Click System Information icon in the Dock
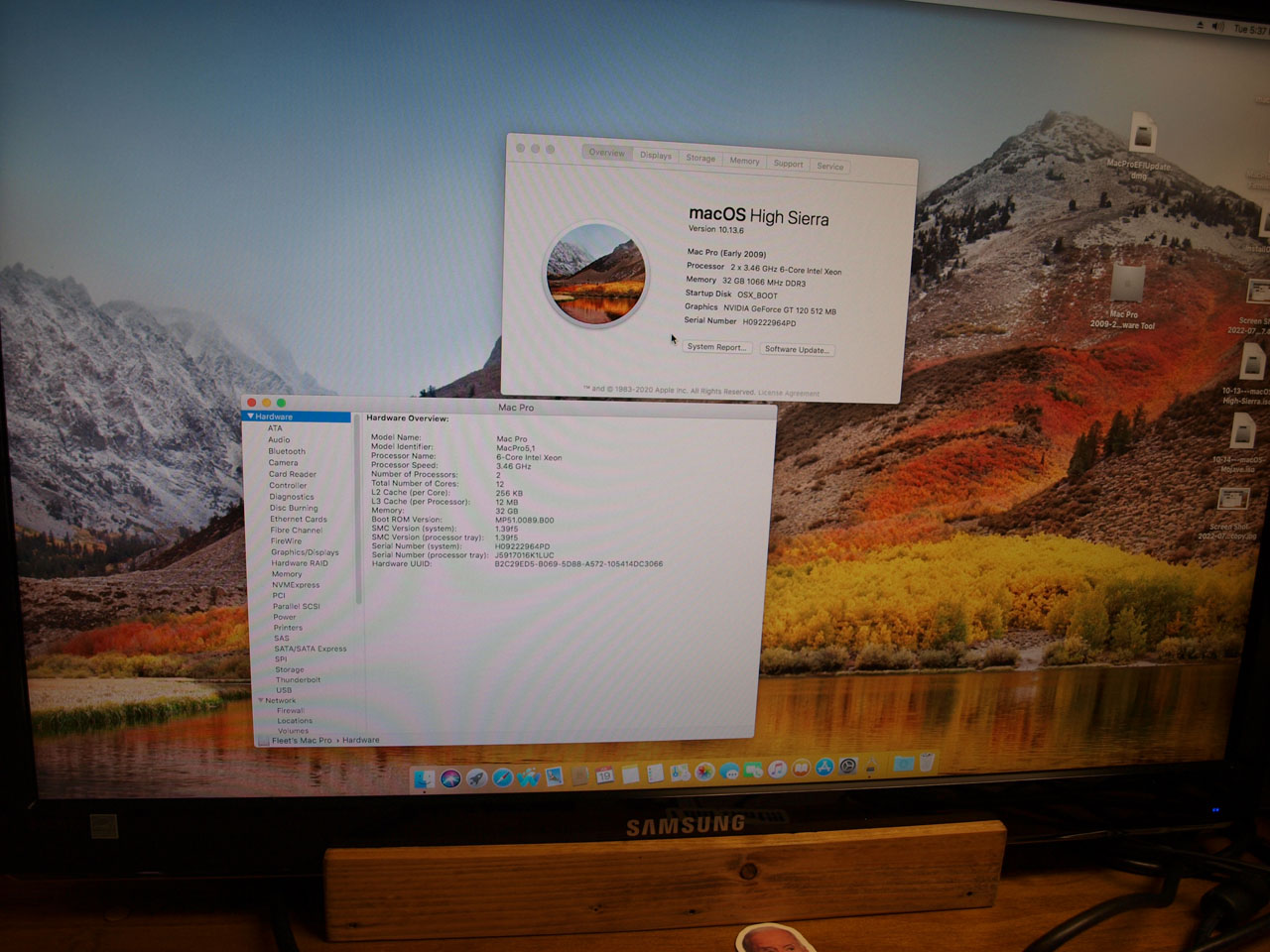1270x952 pixels. coord(872,766)
